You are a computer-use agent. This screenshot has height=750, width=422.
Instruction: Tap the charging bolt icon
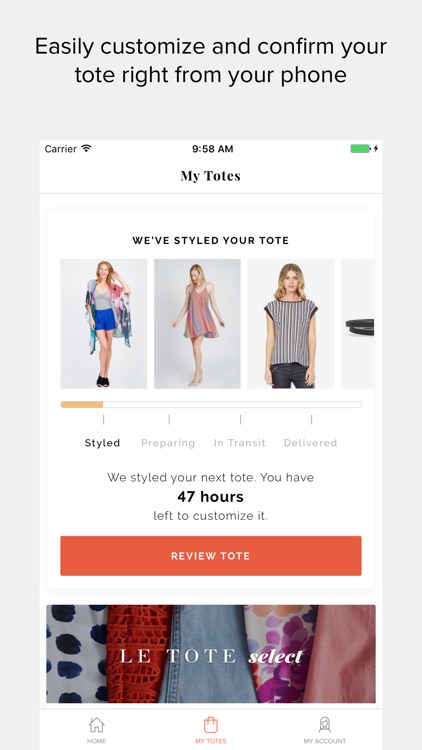pyautogui.click(x=376, y=149)
